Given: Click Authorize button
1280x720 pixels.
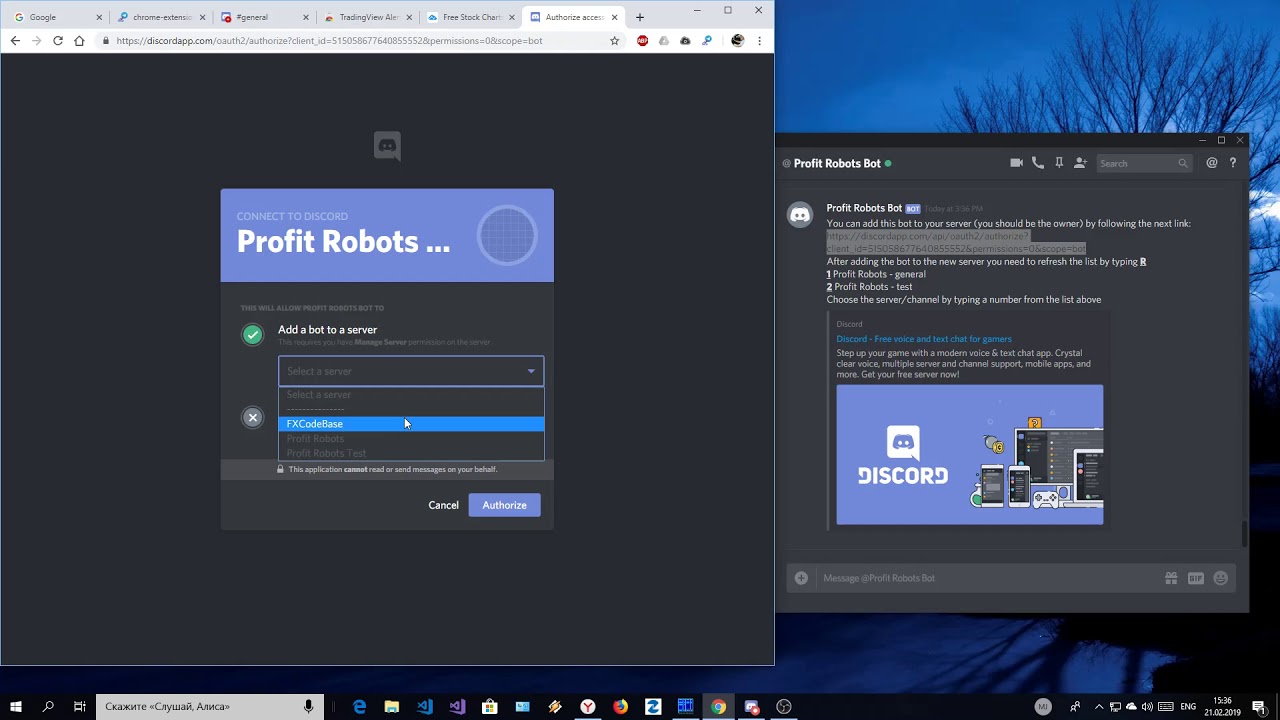Looking at the screenshot, I should pyautogui.click(x=504, y=505).
